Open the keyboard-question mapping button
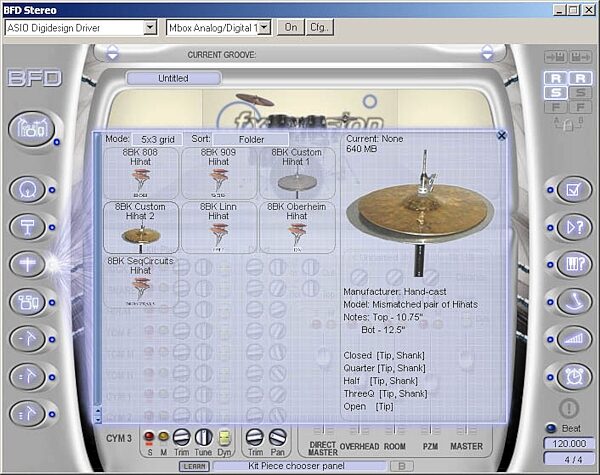 click(x=574, y=264)
